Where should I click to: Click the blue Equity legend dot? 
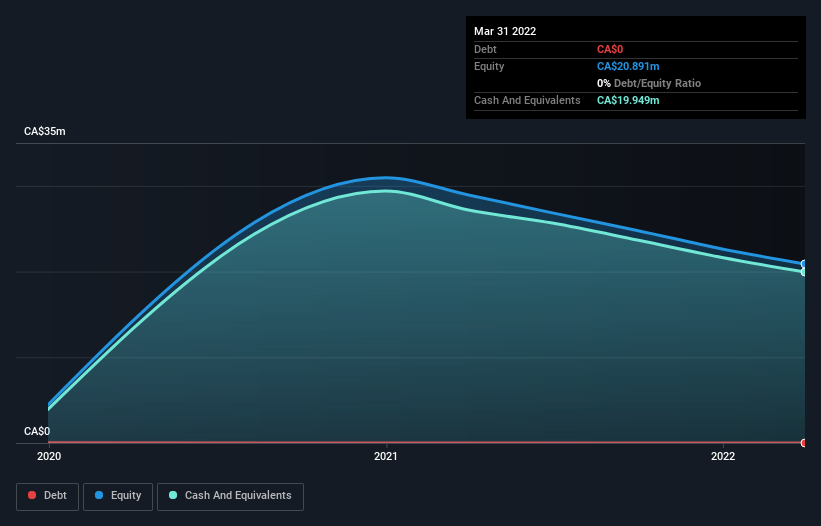pos(99,495)
